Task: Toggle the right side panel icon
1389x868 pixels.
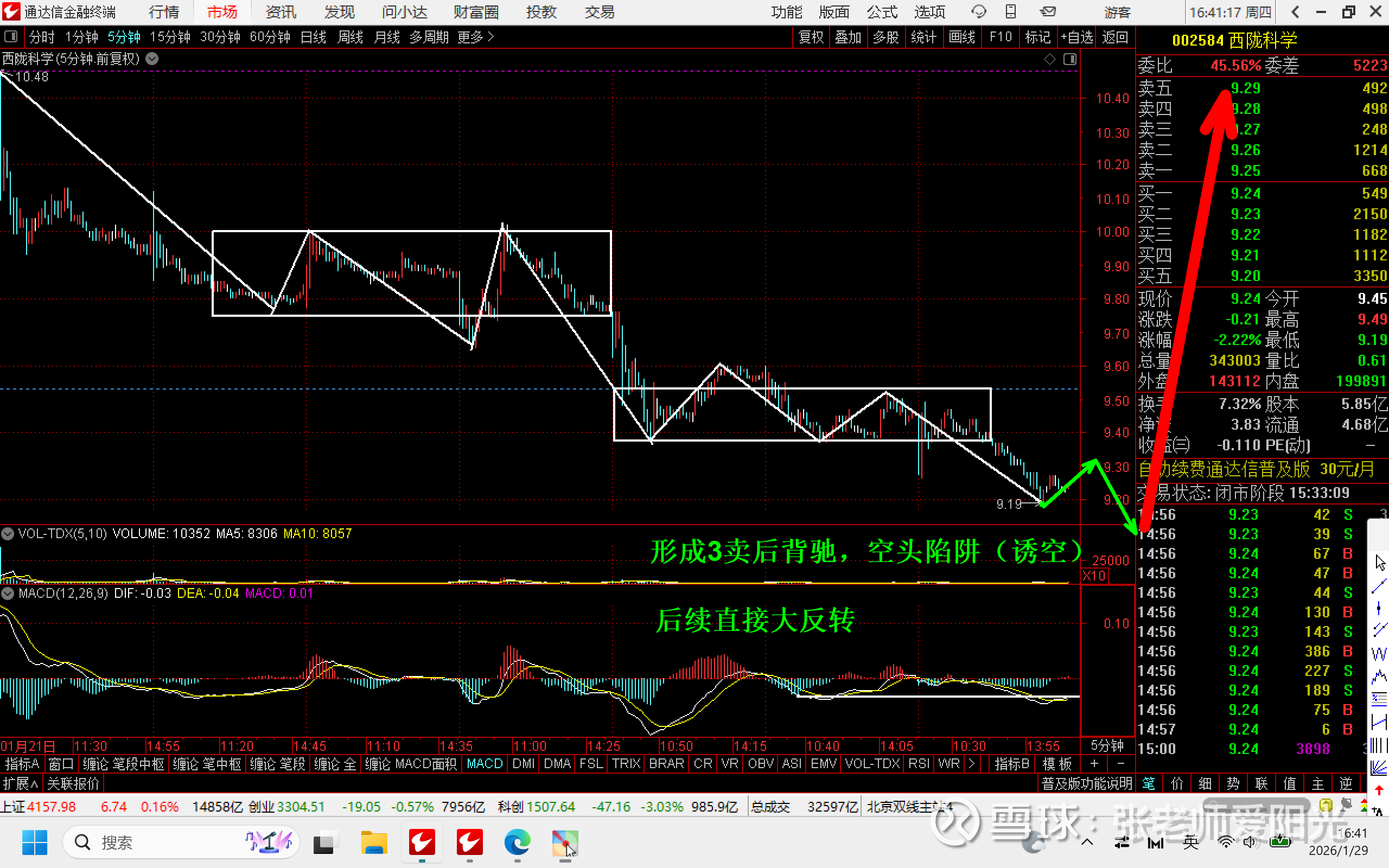Action: click(1070, 59)
